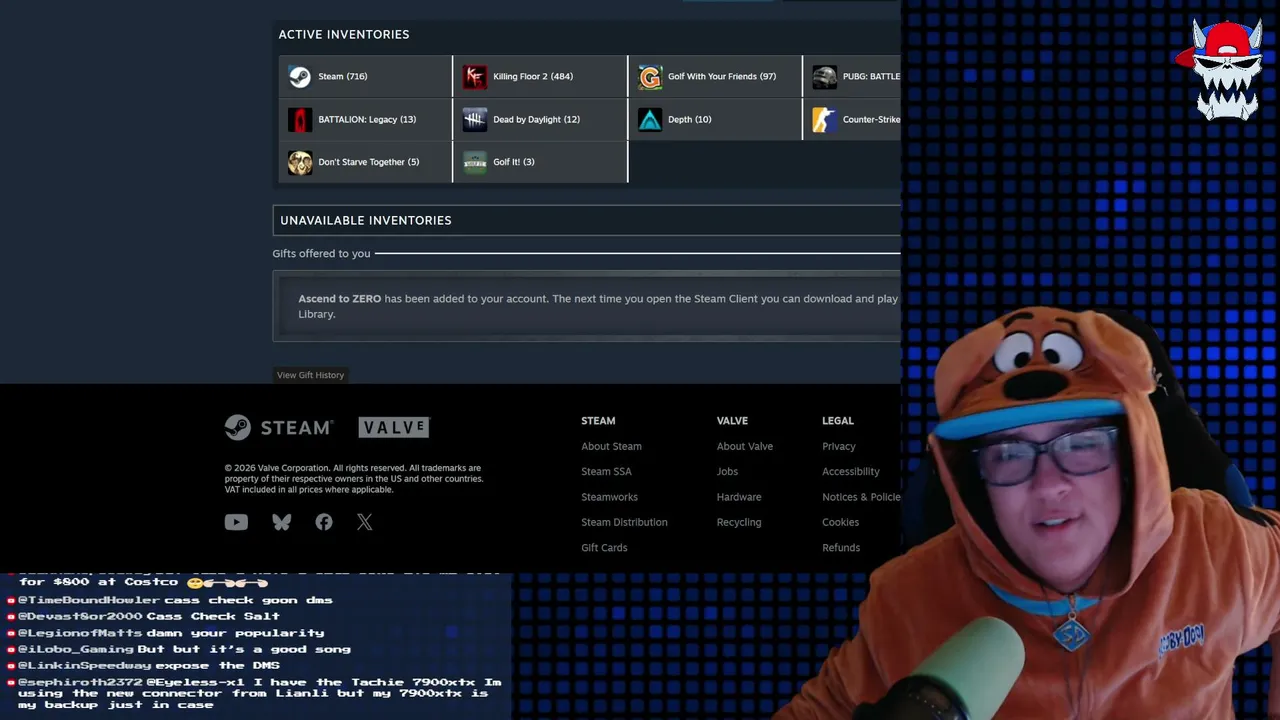Open Steam's Facebook icon in footer
The height and width of the screenshot is (720, 1280).
(x=324, y=522)
